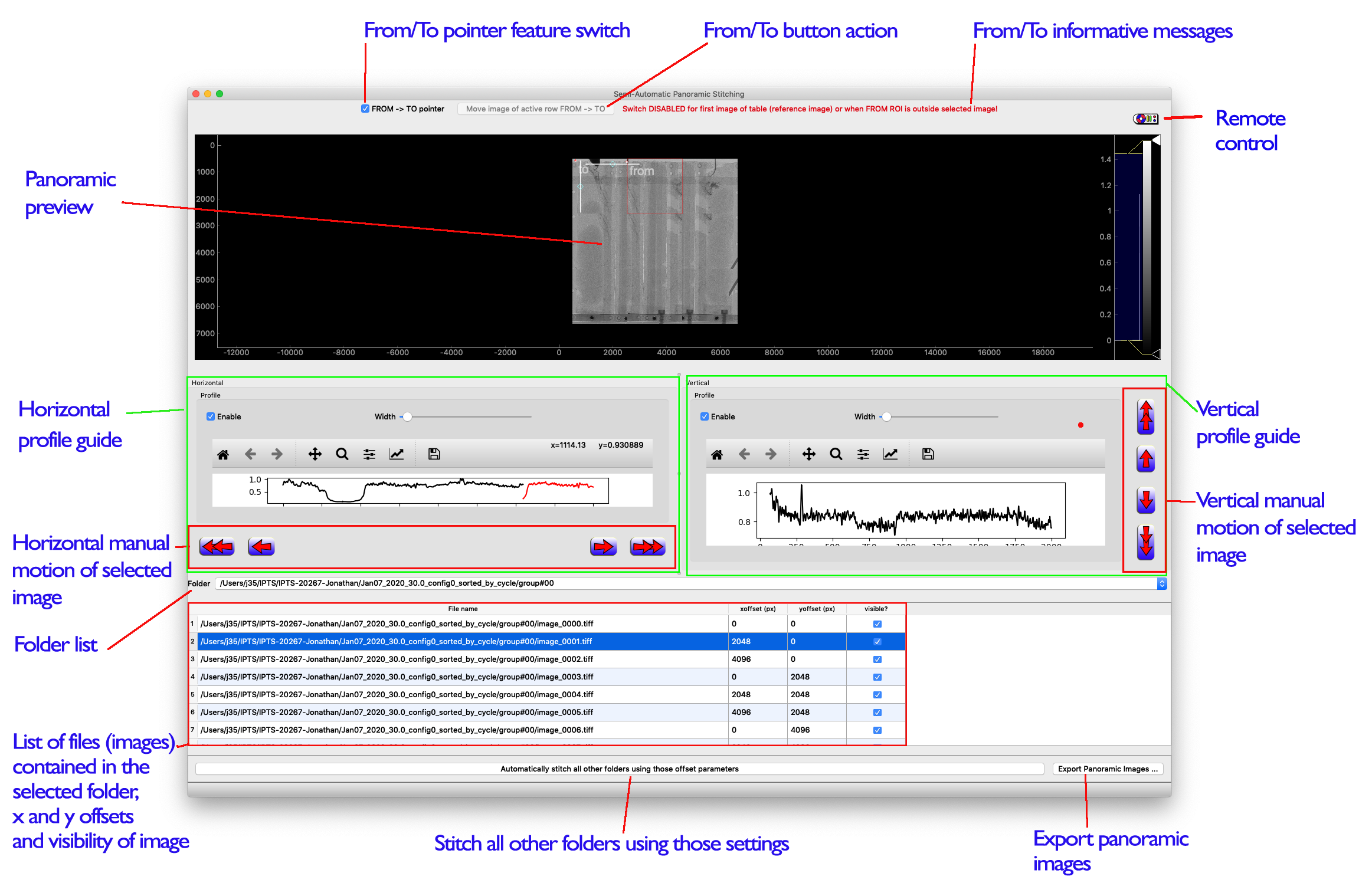Open subplot configuration sliders icon in Horizontal toolbar
This screenshot has width=1359, height=896.
click(369, 454)
